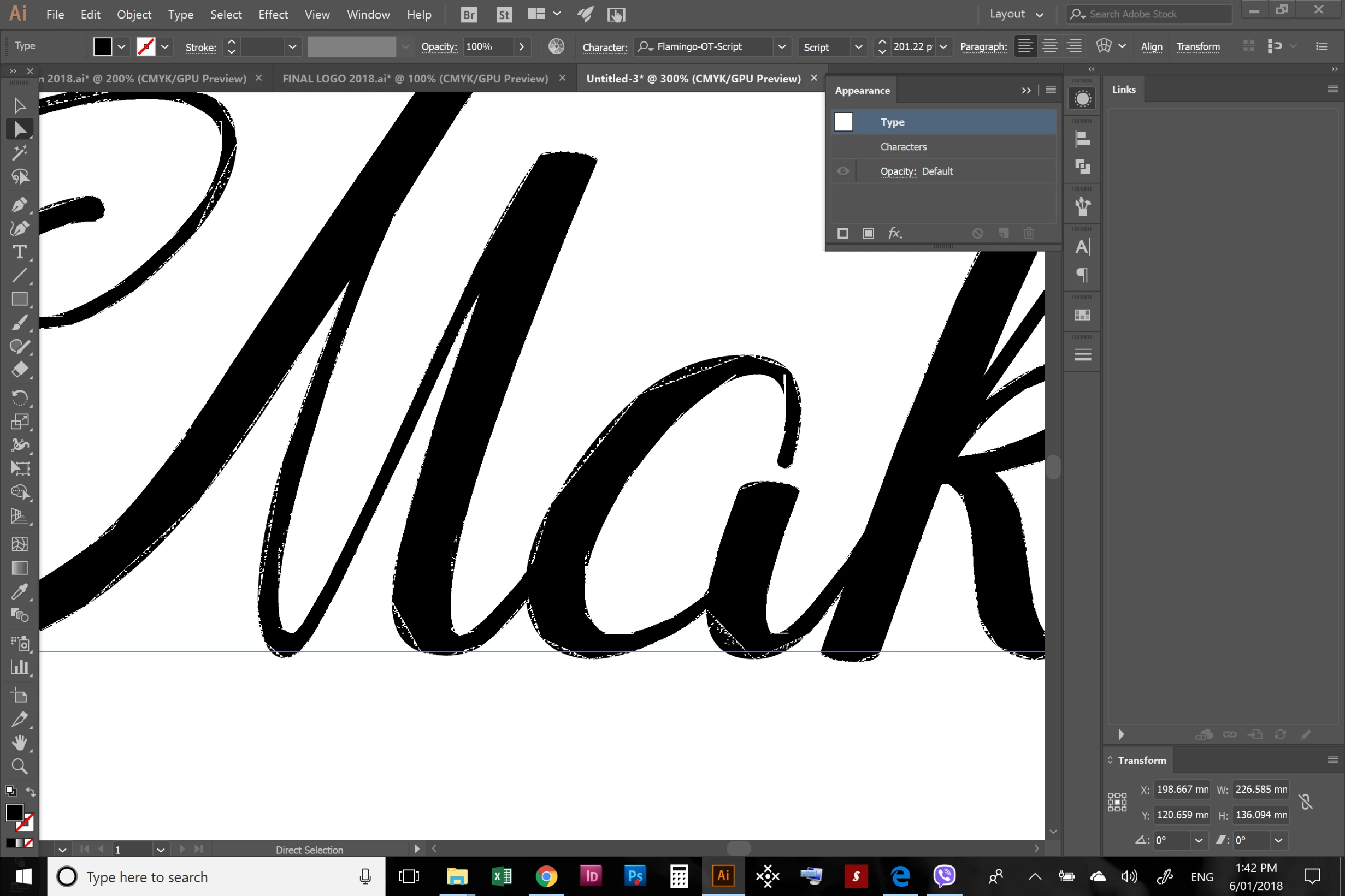This screenshot has height=896, width=1345.
Task: Toggle Opacity visibility eye in Appearance
Action: click(x=842, y=171)
